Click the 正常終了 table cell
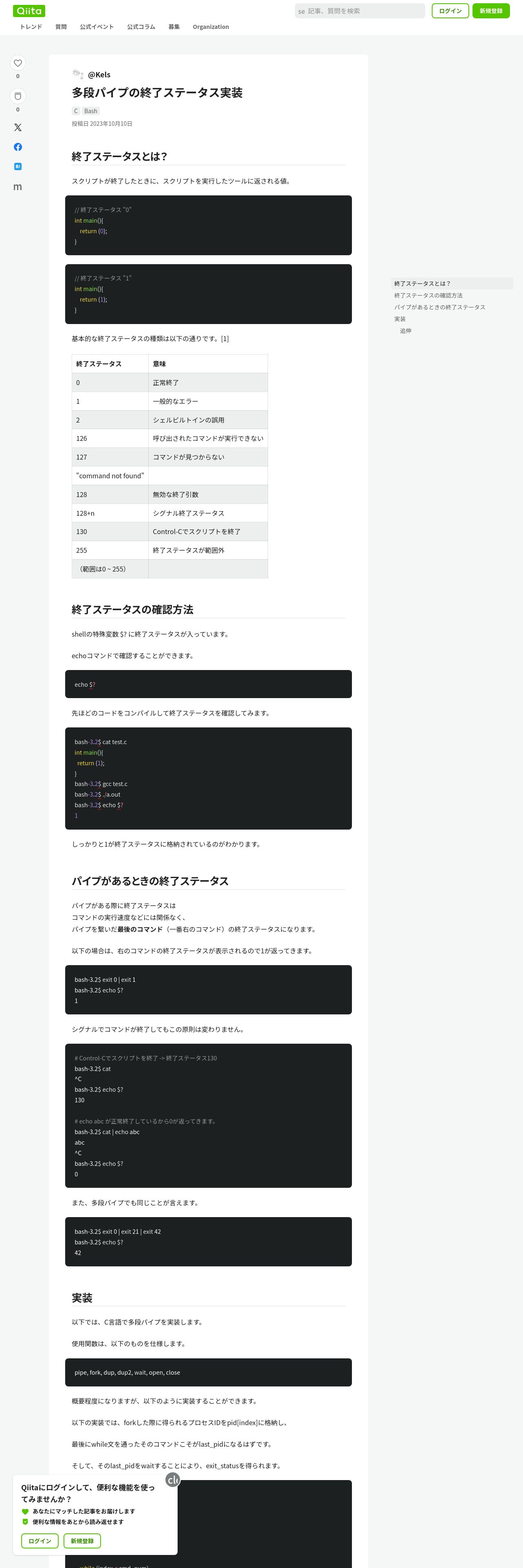 pos(208,382)
